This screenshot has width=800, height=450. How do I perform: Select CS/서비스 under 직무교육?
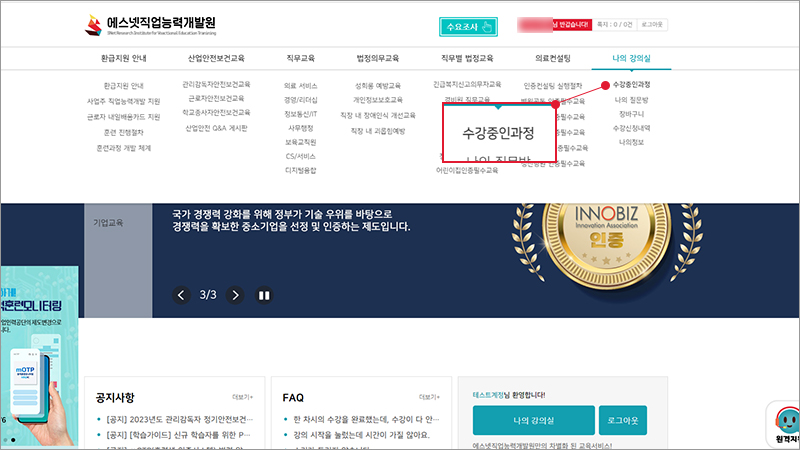[301, 156]
